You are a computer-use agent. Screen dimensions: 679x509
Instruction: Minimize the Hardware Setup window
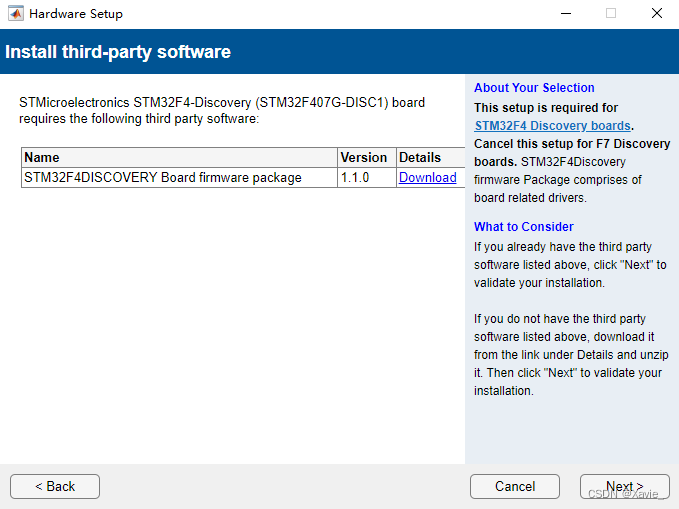click(x=566, y=13)
